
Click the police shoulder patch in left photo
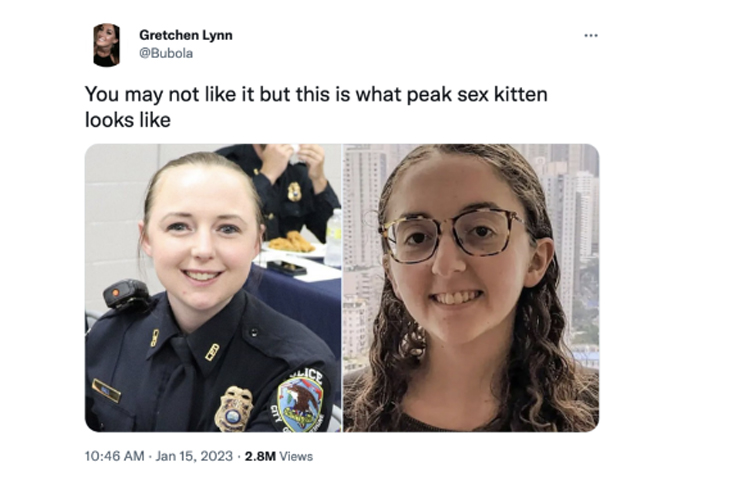300,399
